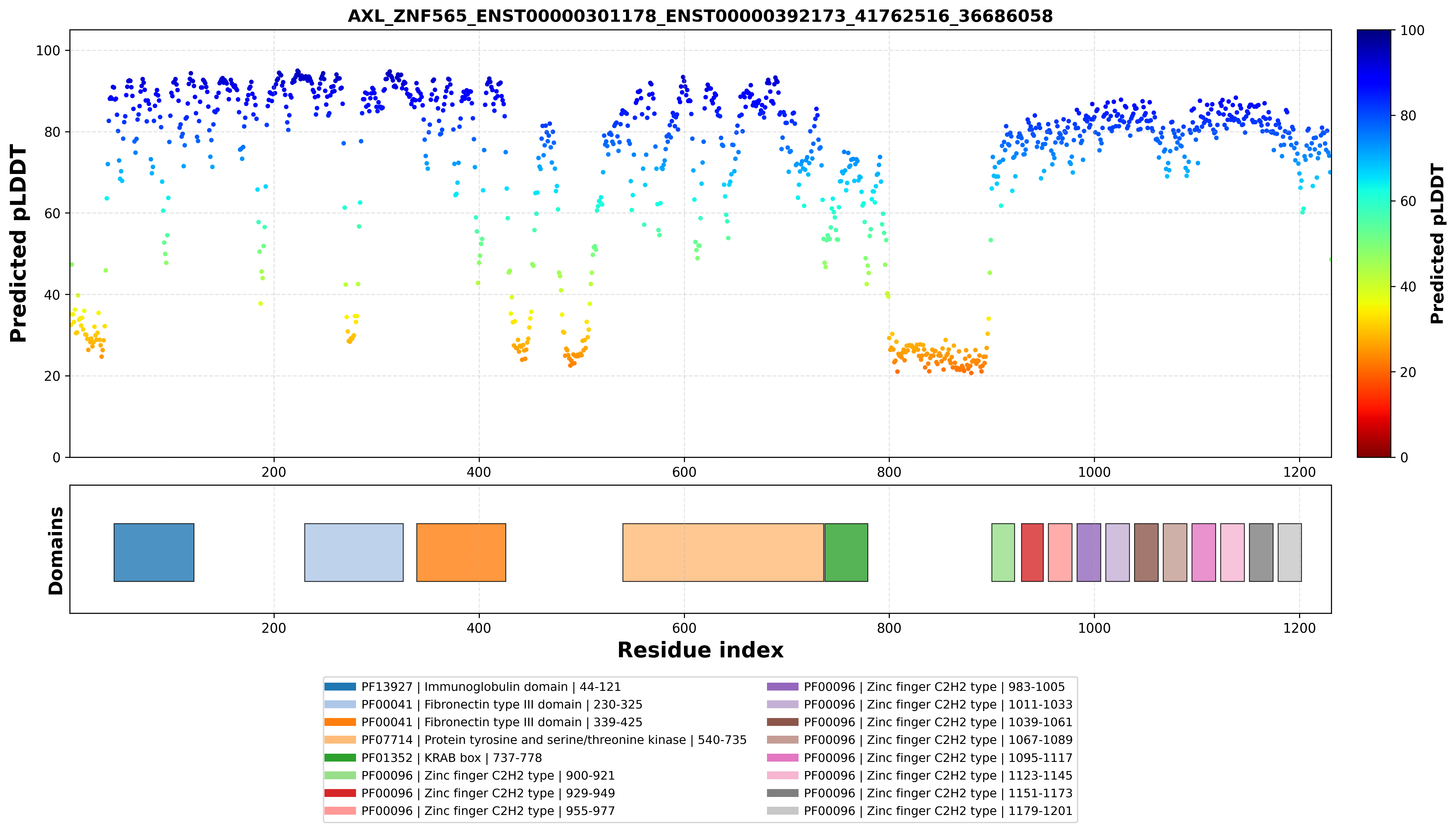Select the dark gray zinc finger block
Viewport: 1456px width, 832px height.
click(x=1261, y=552)
